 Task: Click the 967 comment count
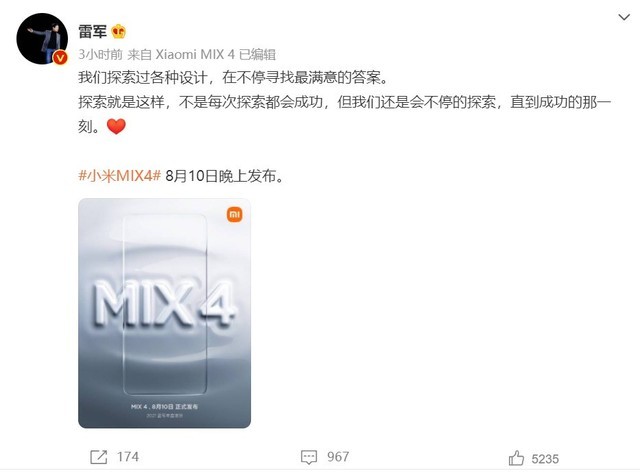coord(338,457)
